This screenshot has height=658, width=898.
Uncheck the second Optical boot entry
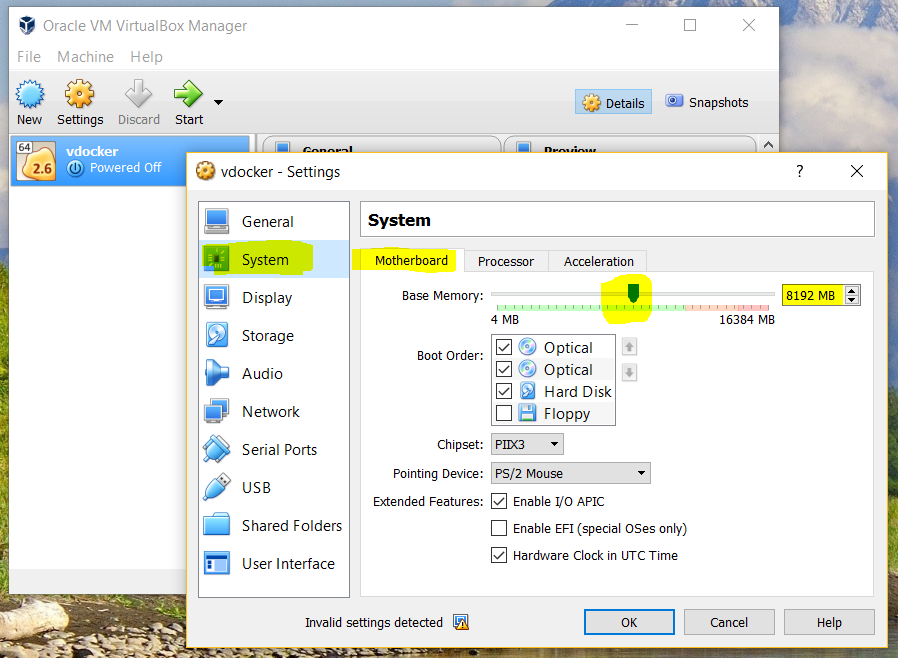504,369
